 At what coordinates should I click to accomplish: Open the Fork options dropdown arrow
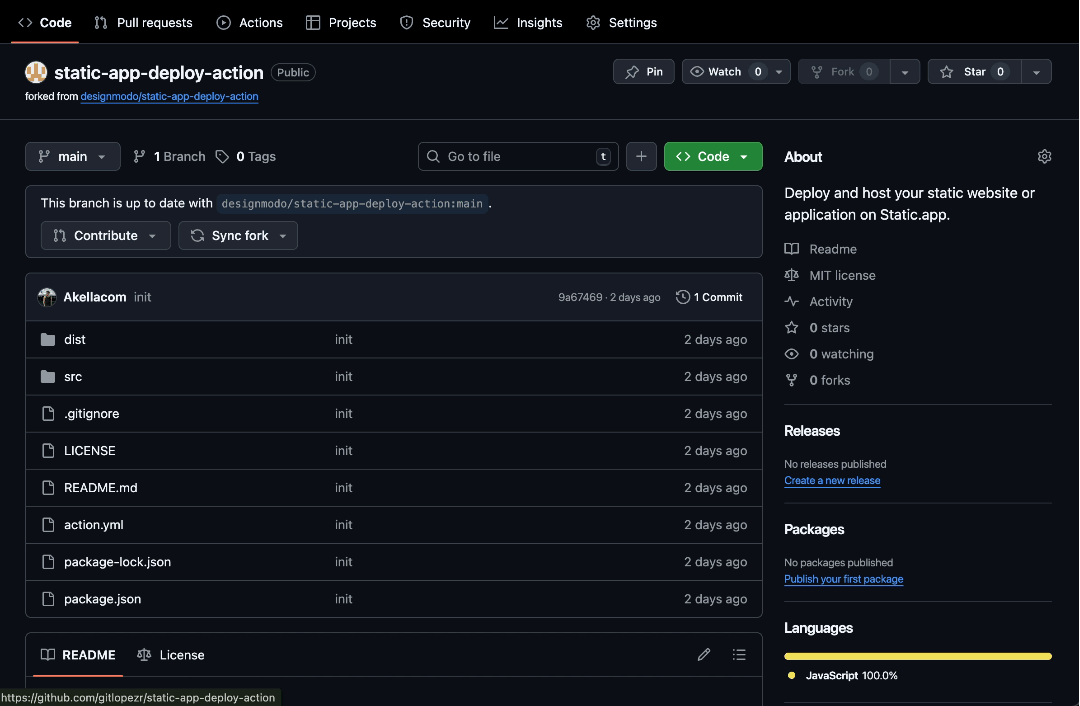(x=904, y=72)
